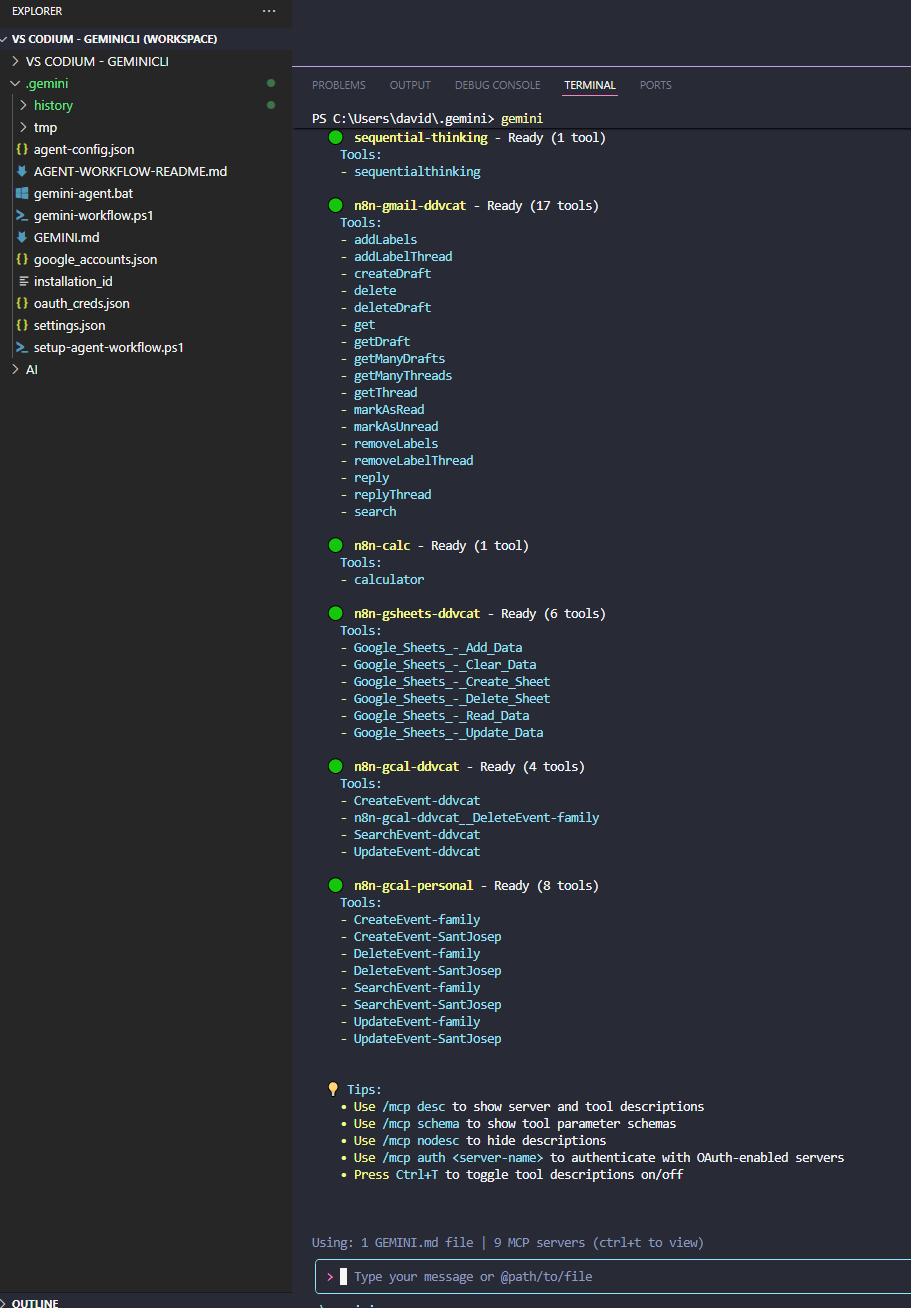This screenshot has width=911, height=1308.
Task: Switch to the PROBLEMS tab
Action: (338, 85)
